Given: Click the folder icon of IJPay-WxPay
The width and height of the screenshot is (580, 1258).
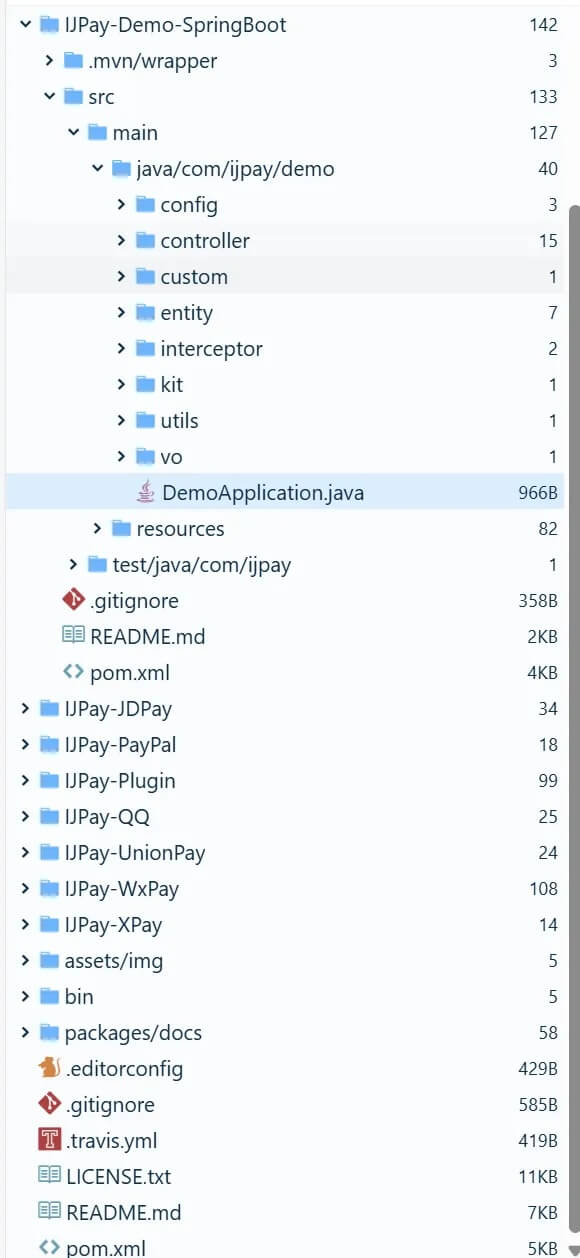Looking at the screenshot, I should click(49, 888).
